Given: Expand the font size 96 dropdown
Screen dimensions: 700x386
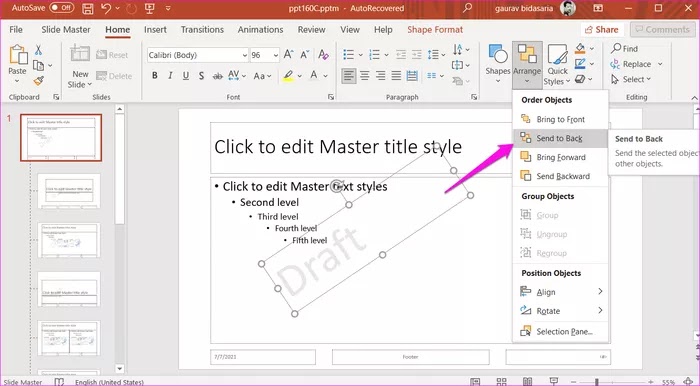Looking at the screenshot, I should [x=276, y=55].
